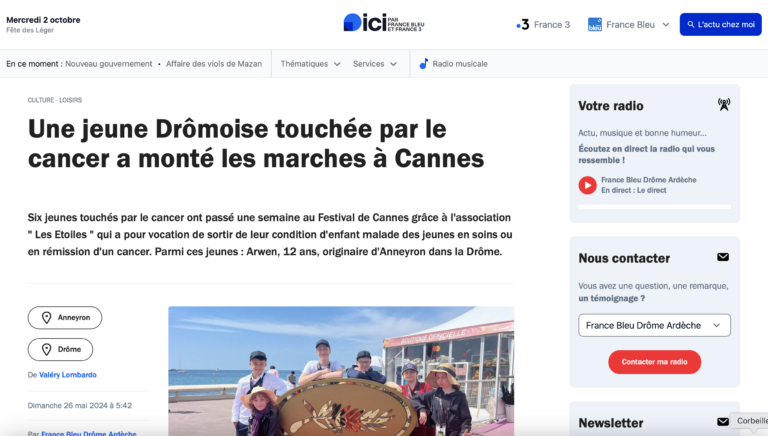Open Affaire des viols de Mazan topic
The width and height of the screenshot is (768, 436).
click(x=214, y=64)
